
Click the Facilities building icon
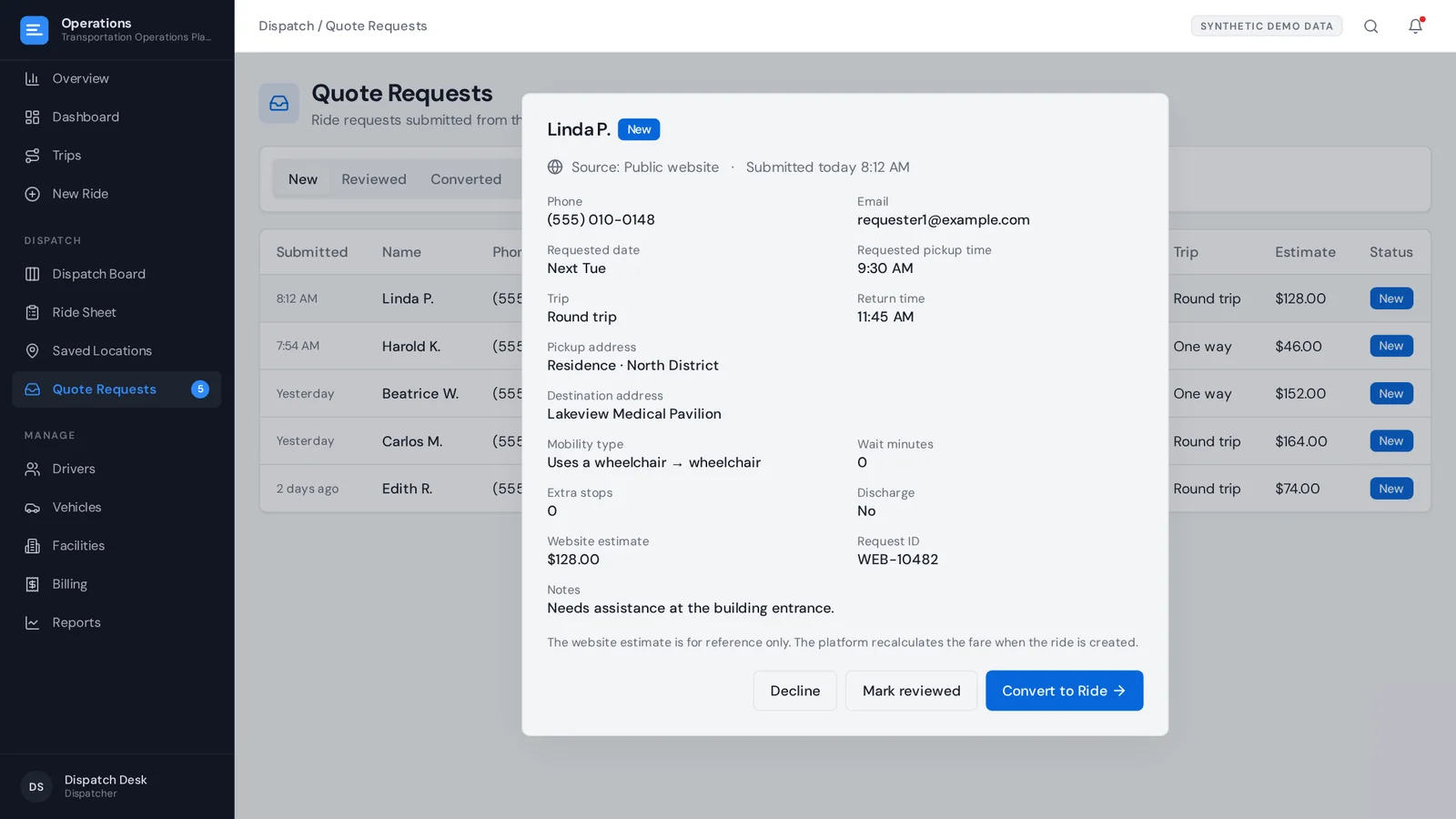pos(32,546)
